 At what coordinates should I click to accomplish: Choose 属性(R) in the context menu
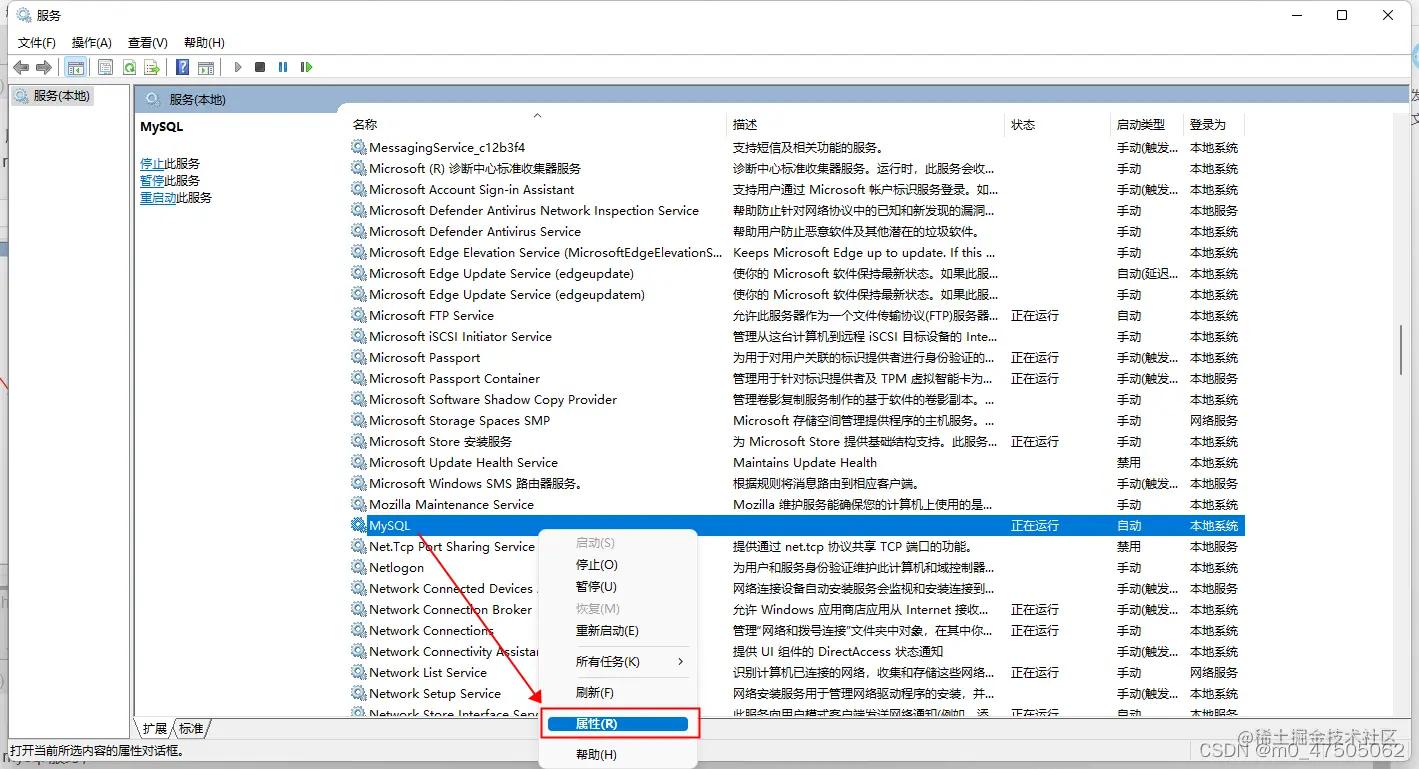click(618, 724)
